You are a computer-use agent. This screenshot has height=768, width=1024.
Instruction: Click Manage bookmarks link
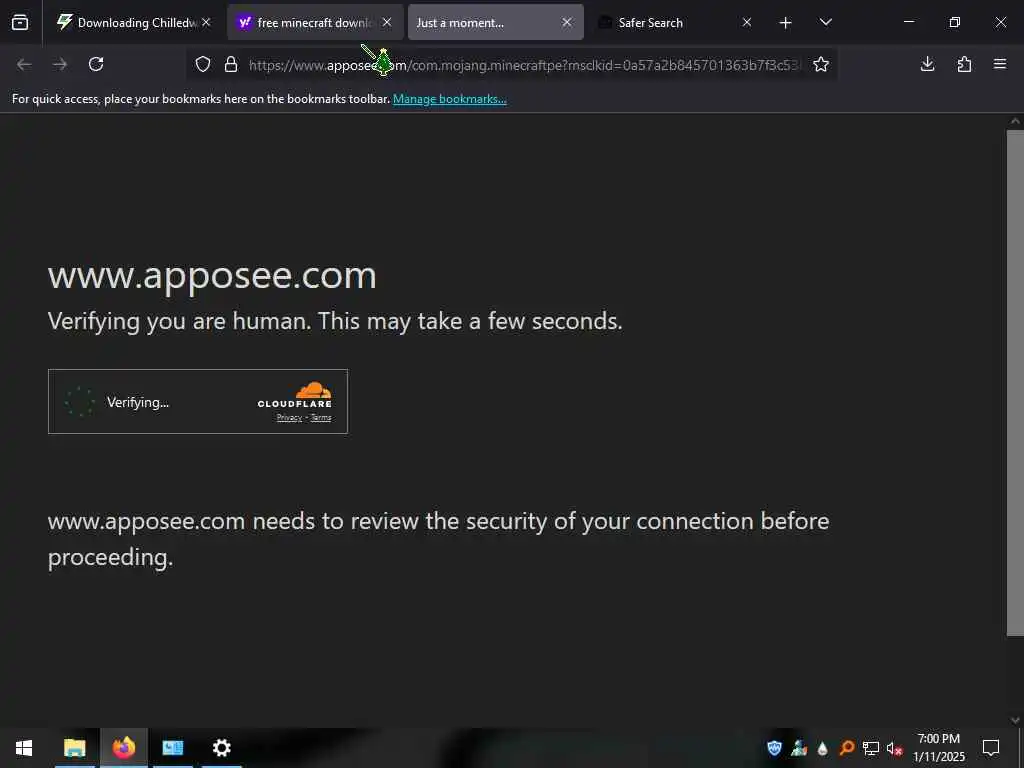449,99
